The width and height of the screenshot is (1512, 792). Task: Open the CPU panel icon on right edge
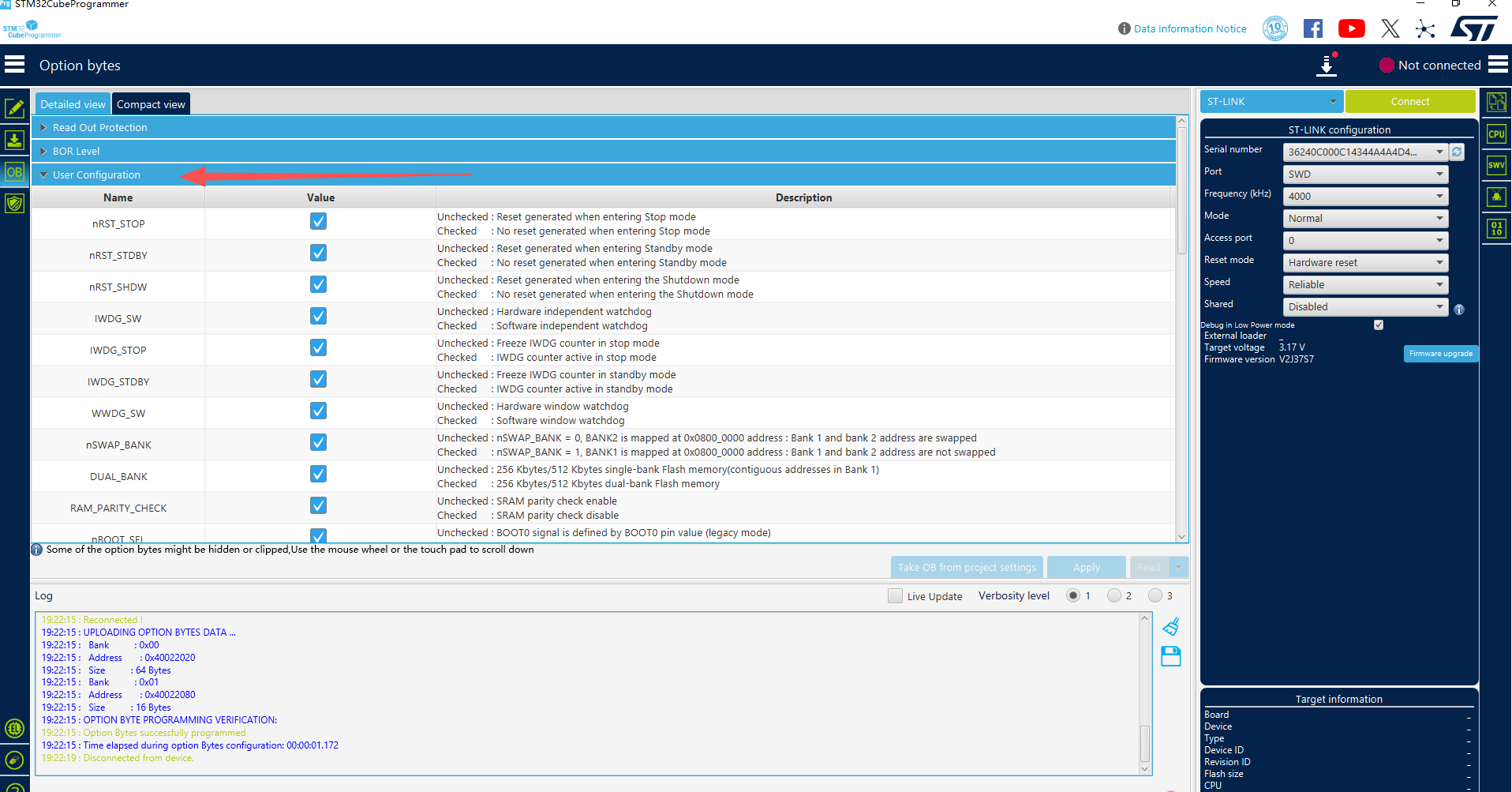(x=1496, y=133)
